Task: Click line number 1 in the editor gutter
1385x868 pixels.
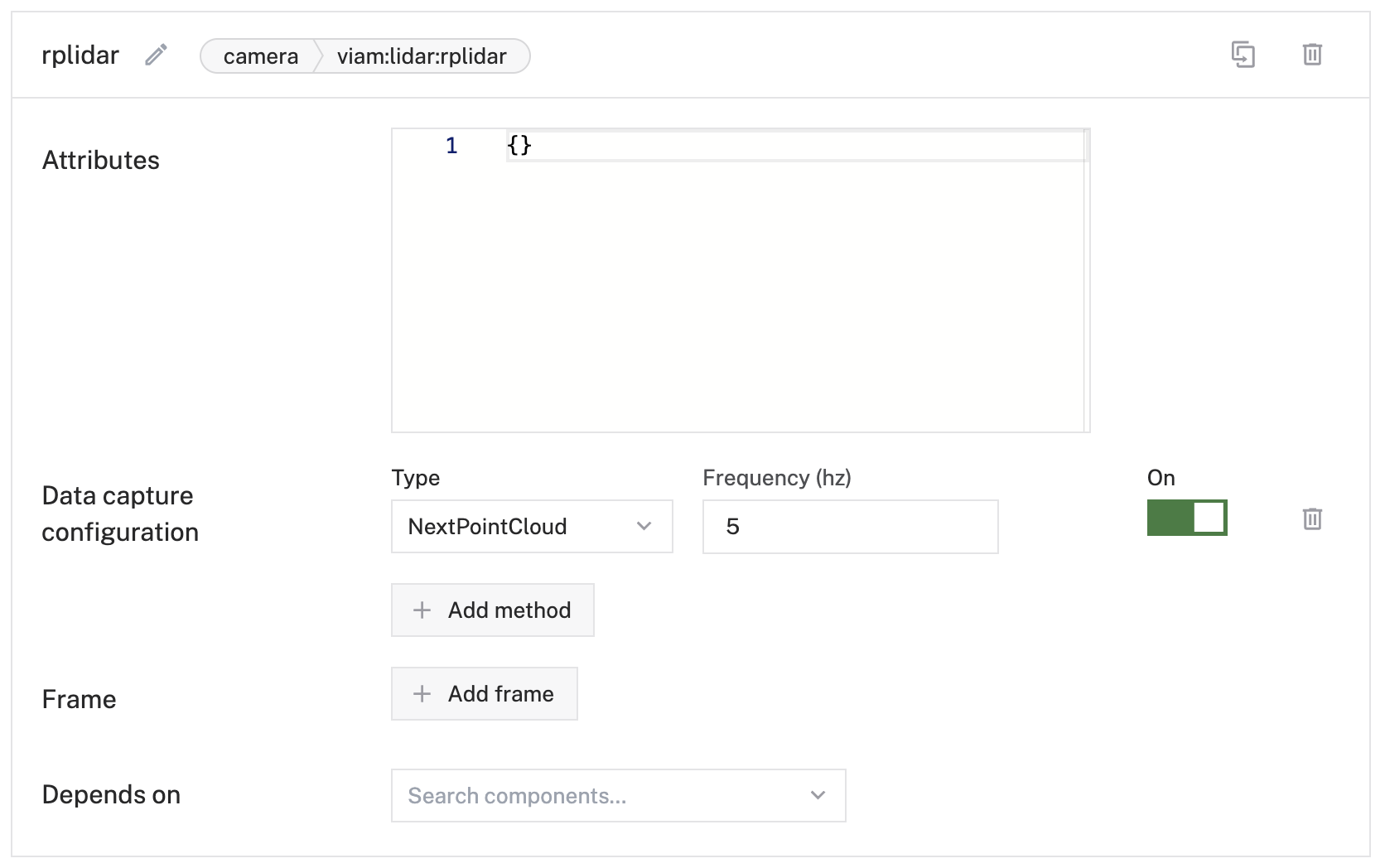Action: 451,146
